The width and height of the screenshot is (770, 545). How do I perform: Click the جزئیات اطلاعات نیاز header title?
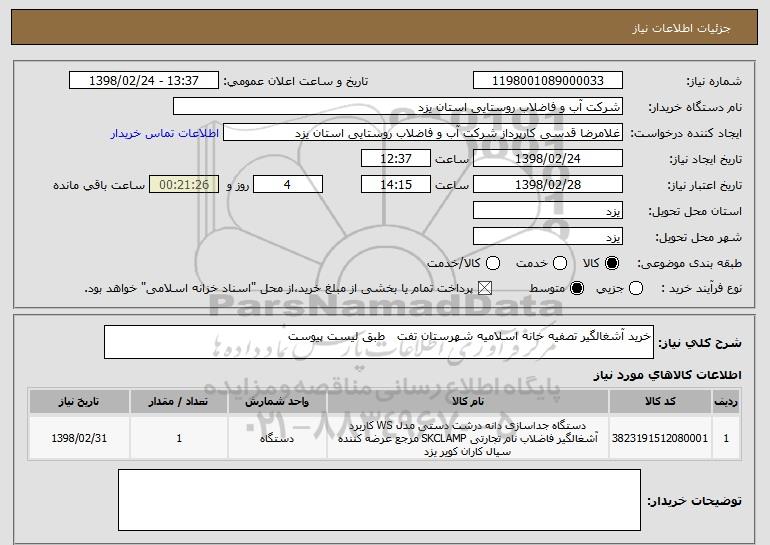[681, 28]
